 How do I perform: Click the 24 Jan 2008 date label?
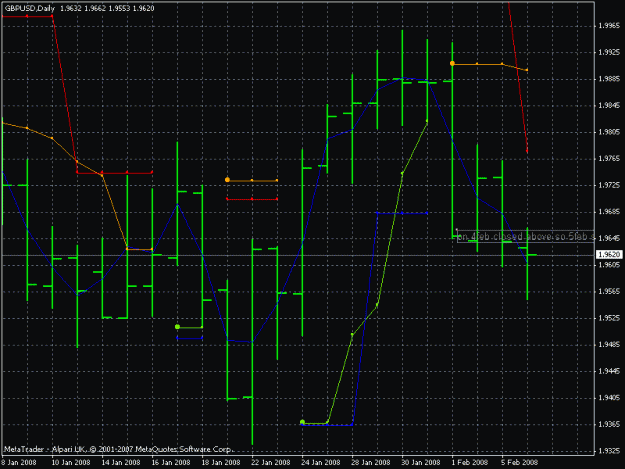click(321, 463)
